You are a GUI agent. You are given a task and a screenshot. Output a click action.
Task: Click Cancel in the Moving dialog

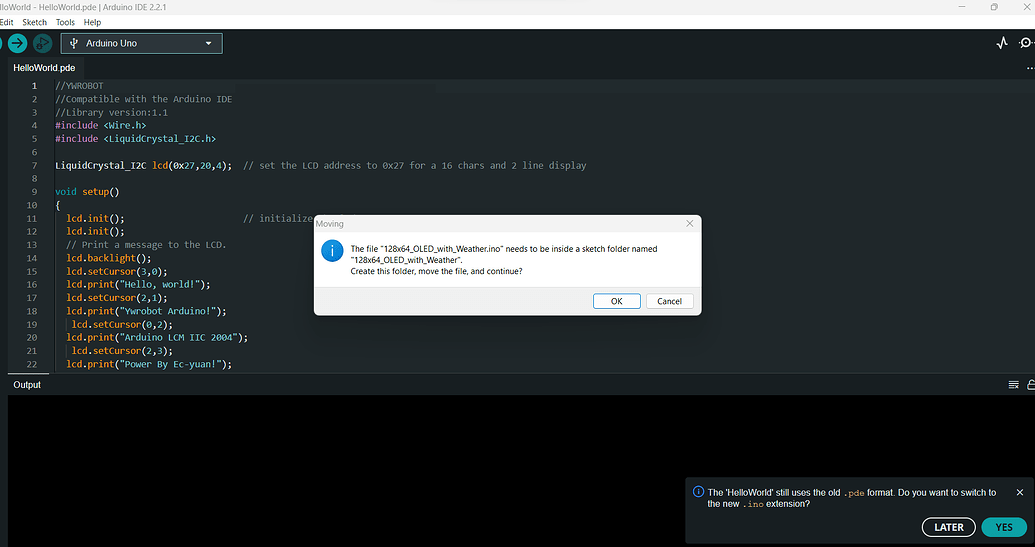pyautogui.click(x=669, y=301)
